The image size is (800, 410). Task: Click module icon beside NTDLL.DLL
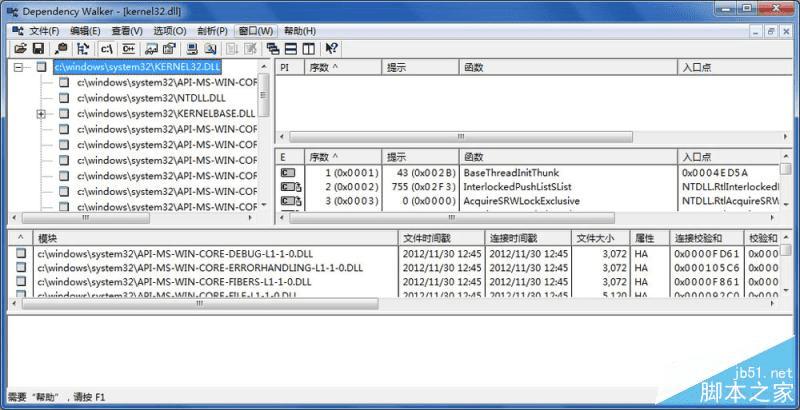click(64, 98)
